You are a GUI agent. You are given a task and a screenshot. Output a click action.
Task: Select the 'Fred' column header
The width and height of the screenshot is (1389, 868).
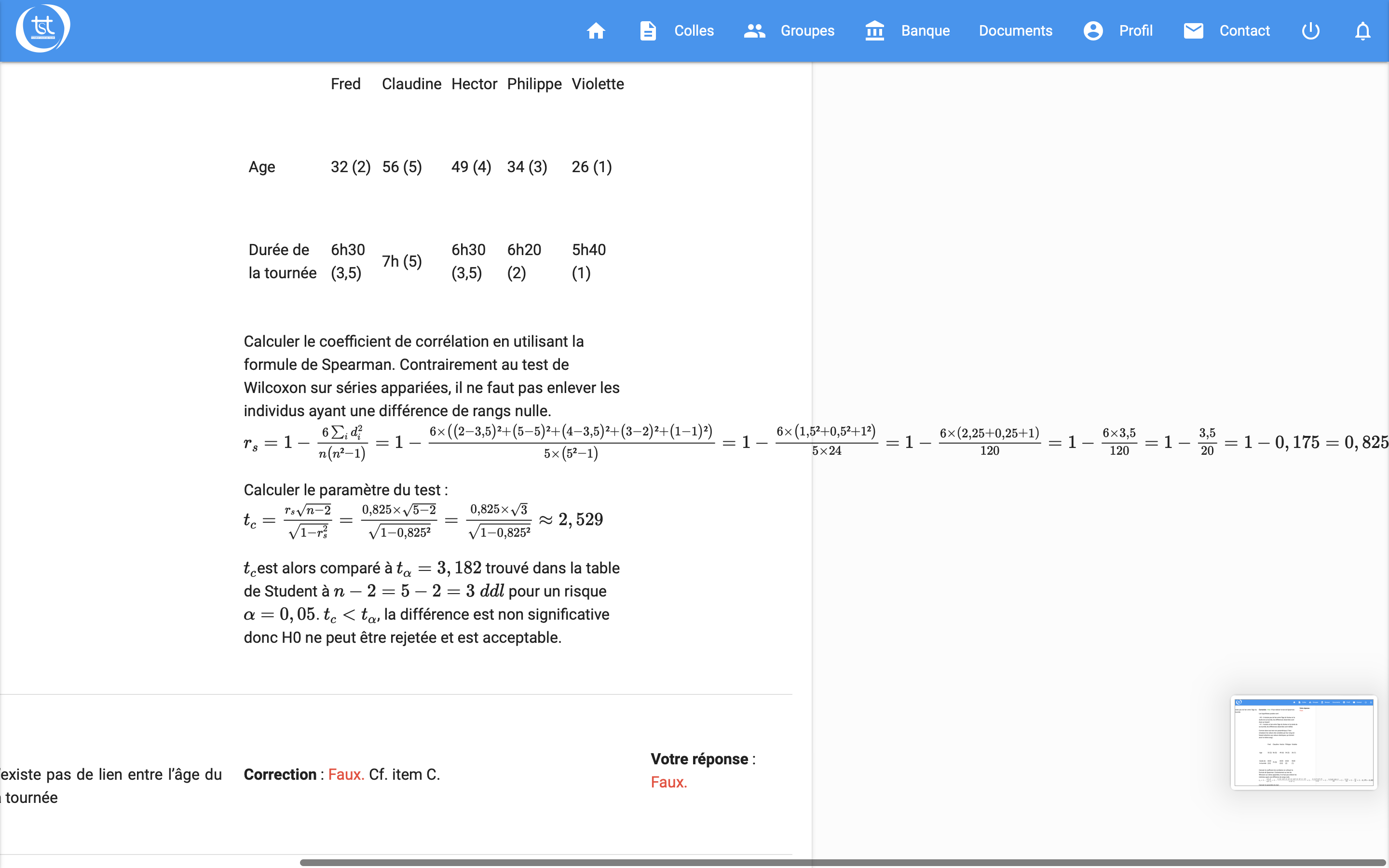(345, 84)
